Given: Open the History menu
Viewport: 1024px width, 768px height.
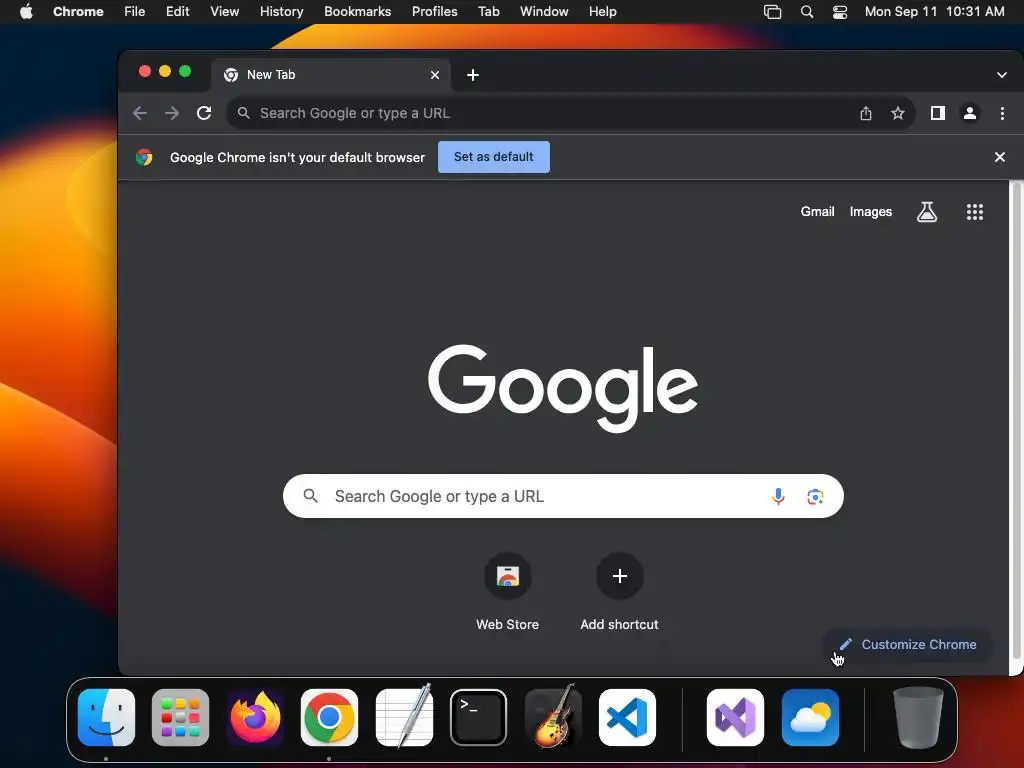Looking at the screenshot, I should (281, 11).
